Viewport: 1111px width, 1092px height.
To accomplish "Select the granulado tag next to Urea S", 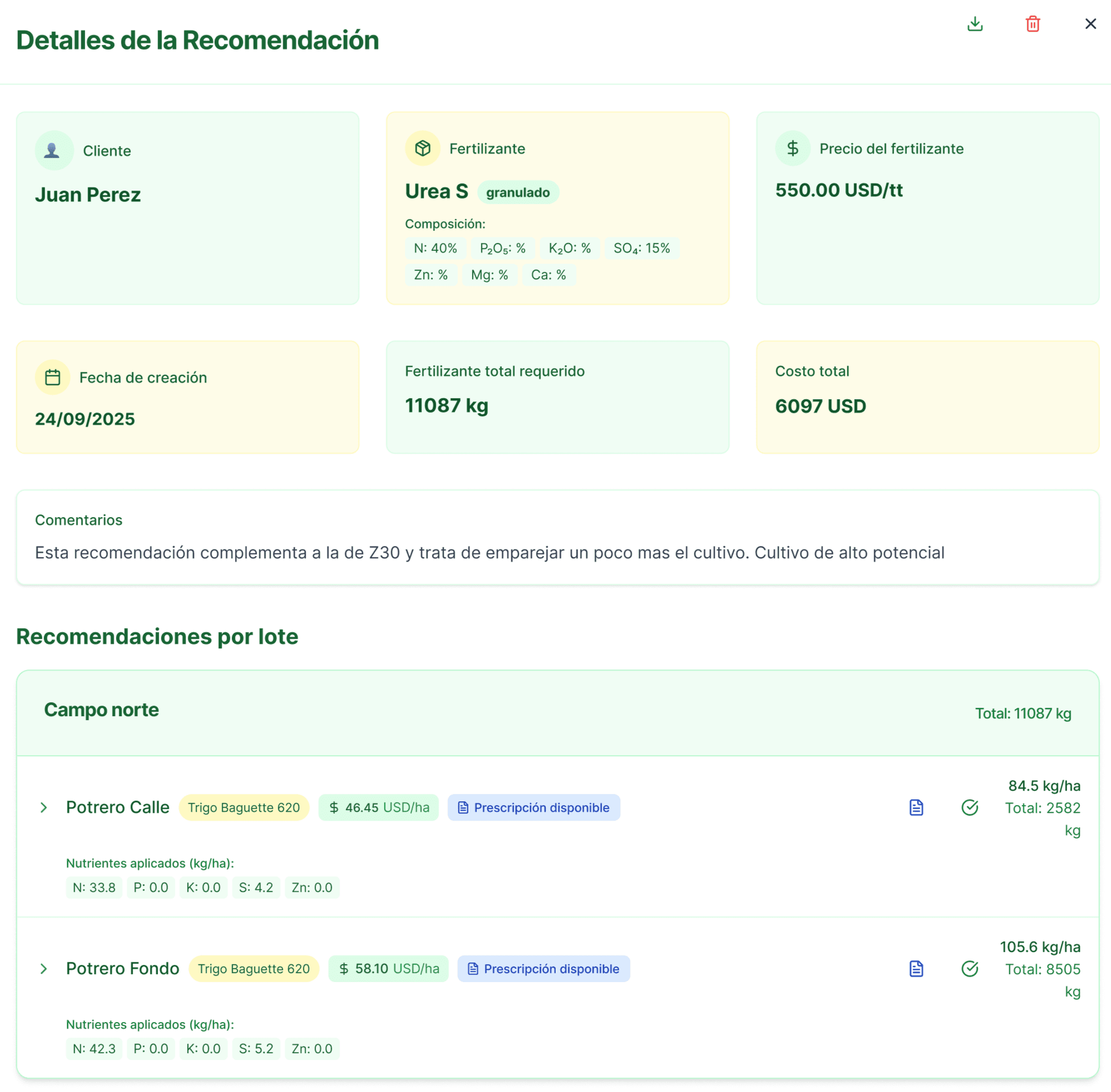I will click(x=518, y=193).
